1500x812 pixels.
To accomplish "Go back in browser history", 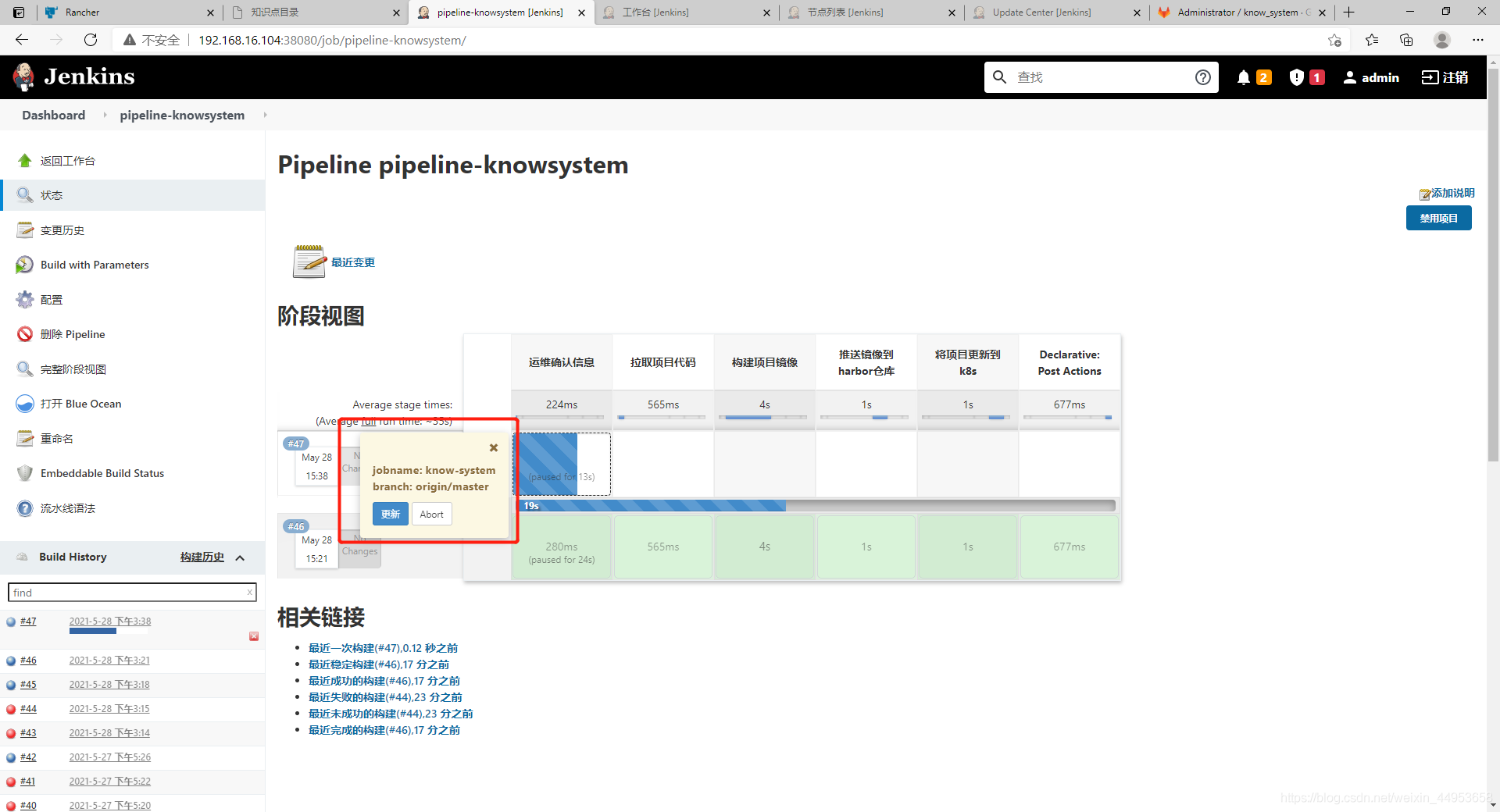I will coord(22,40).
